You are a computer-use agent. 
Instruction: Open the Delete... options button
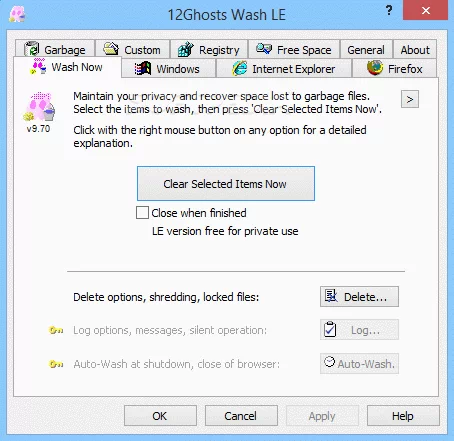tap(359, 296)
